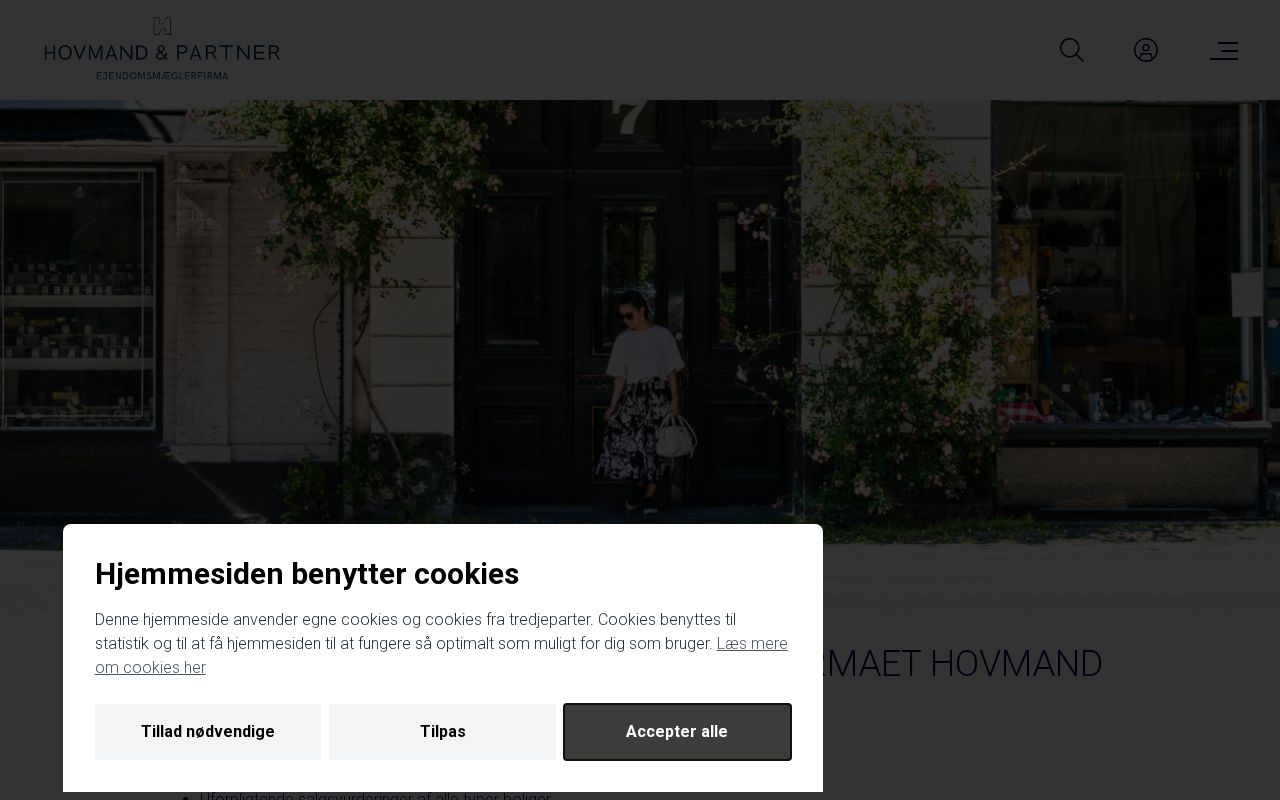
Task: Open the search magnifier icon
Action: coord(1072,50)
